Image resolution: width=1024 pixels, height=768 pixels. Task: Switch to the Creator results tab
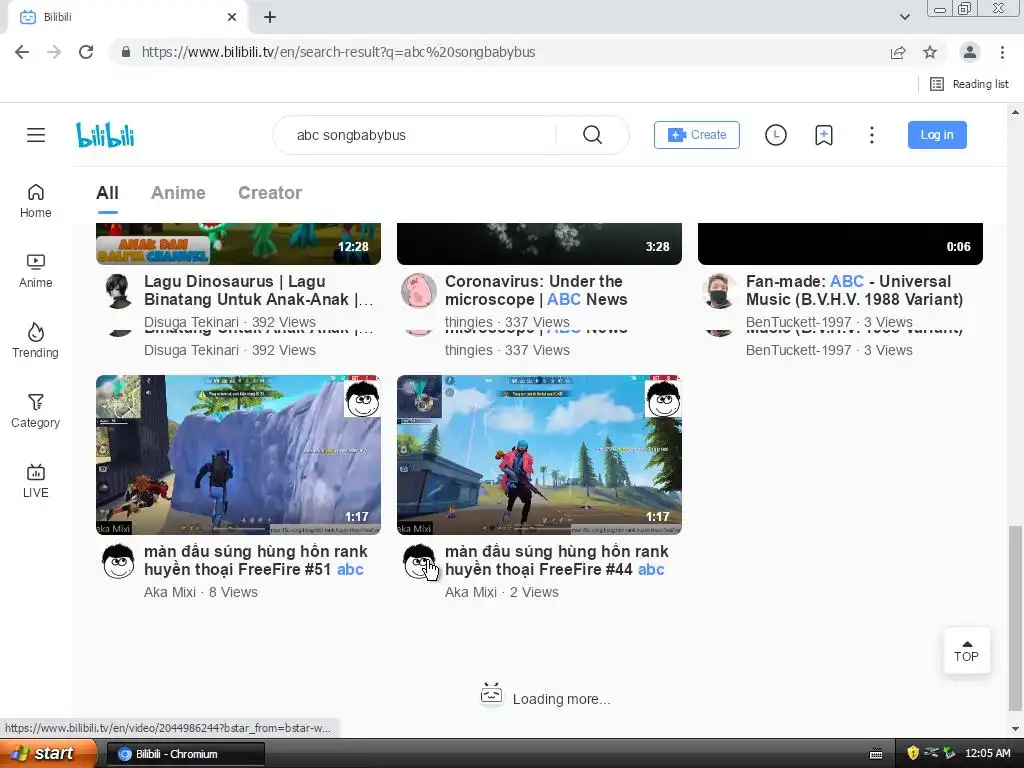pos(270,193)
